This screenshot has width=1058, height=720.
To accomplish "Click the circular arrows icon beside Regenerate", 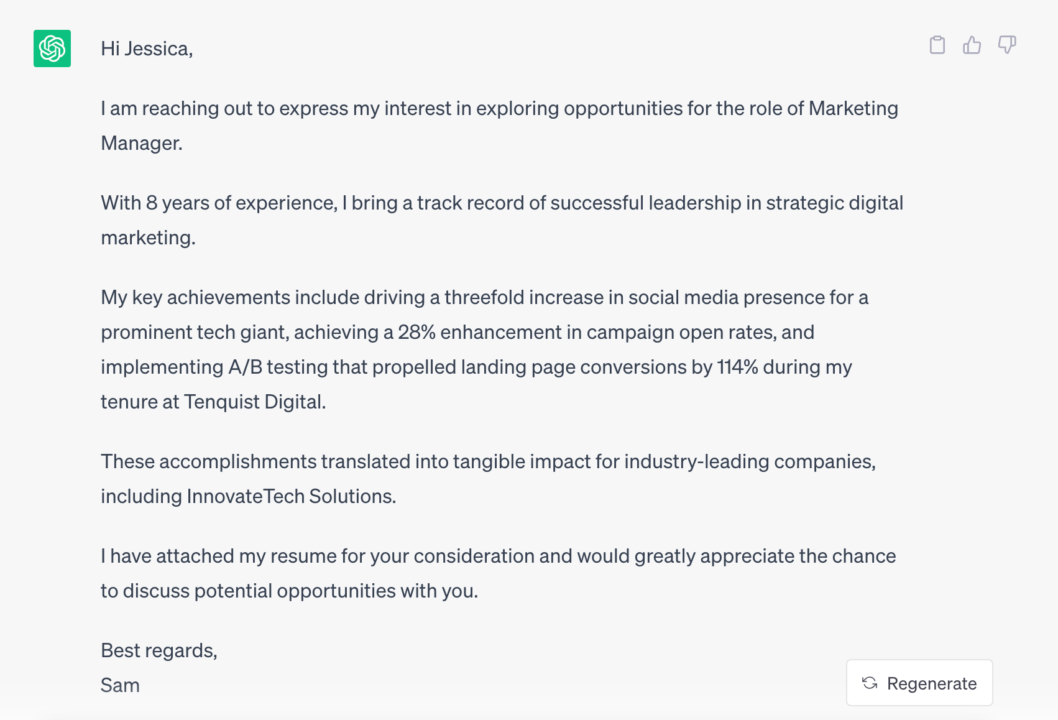I will coord(869,683).
